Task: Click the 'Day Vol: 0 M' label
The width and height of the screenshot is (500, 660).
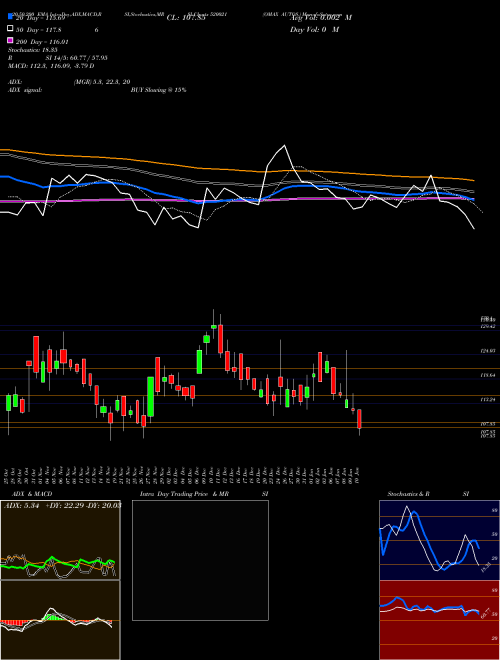Action: coord(314,30)
